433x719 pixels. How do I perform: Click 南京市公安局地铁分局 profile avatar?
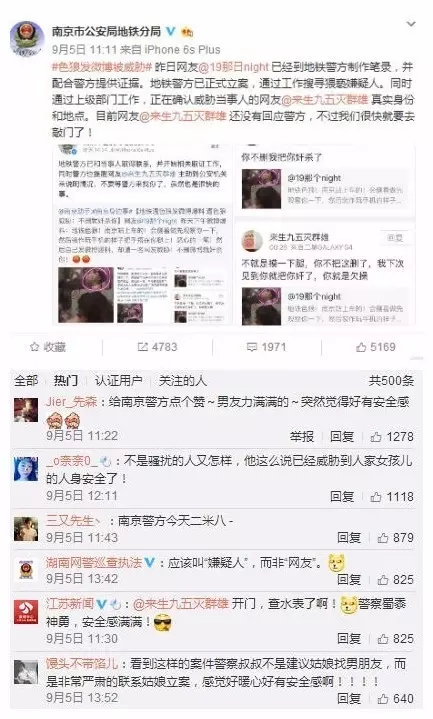[28, 39]
